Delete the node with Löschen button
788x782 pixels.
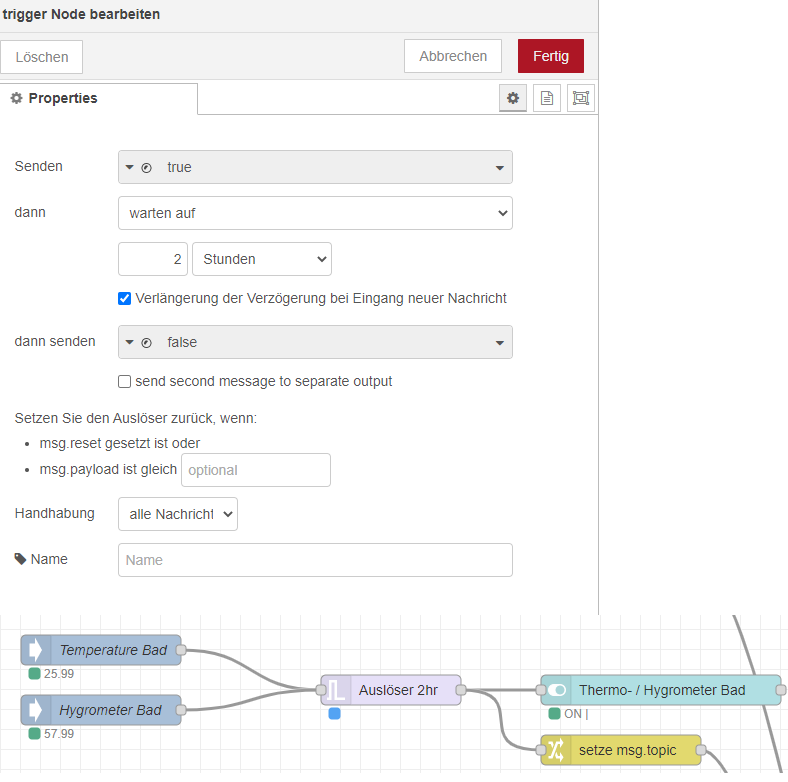pos(42,57)
